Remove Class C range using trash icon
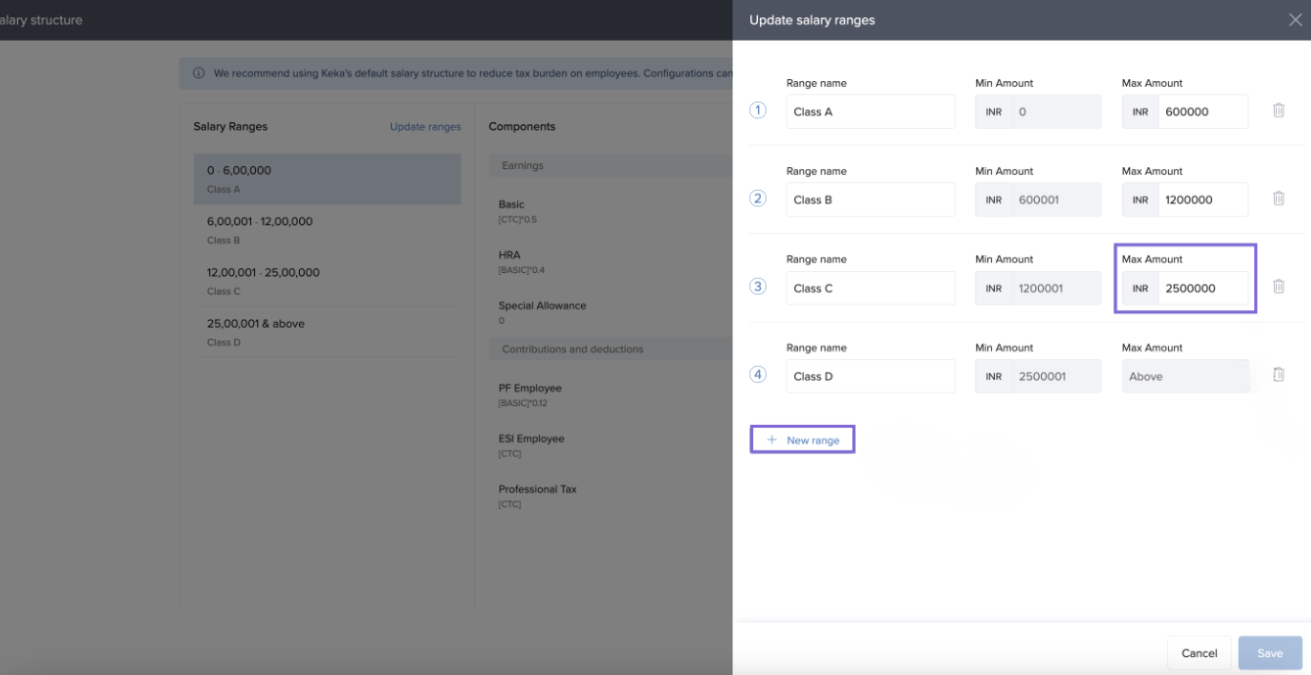 pos(1278,287)
